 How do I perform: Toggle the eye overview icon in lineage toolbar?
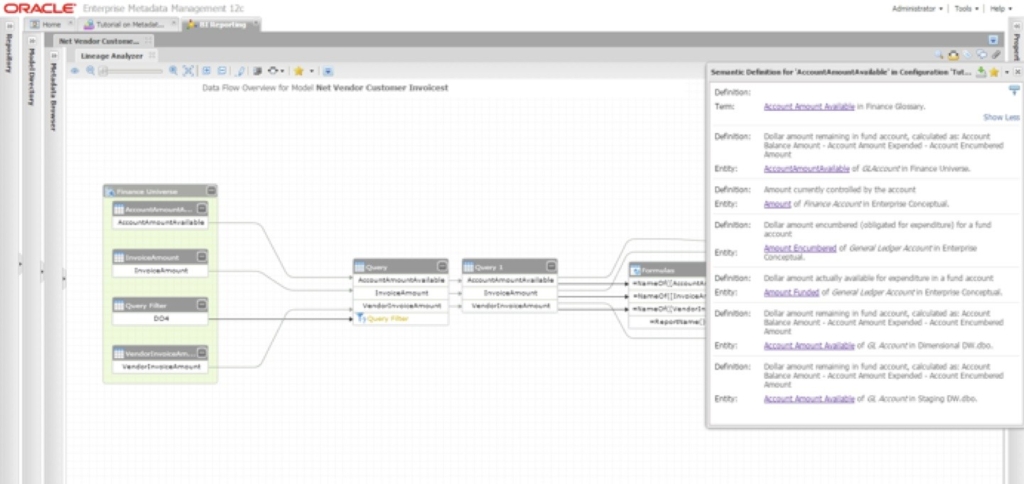click(x=74, y=71)
